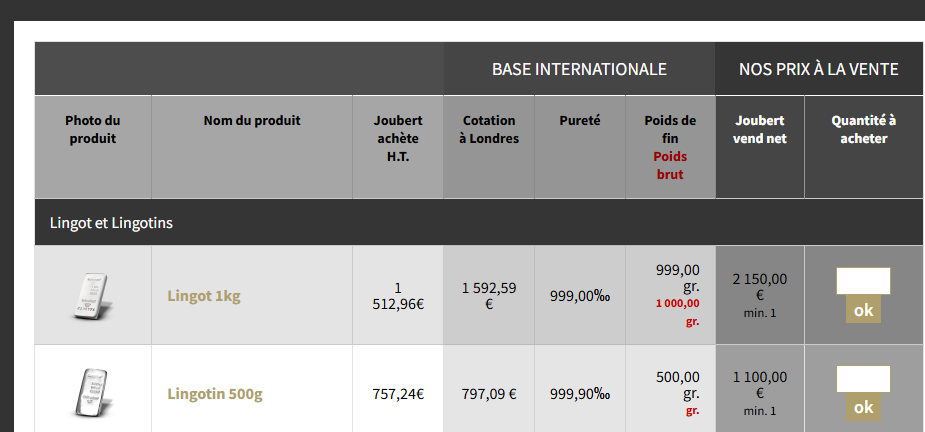Click the Lingot 1kg product photo
The image size is (925, 432).
click(92, 295)
